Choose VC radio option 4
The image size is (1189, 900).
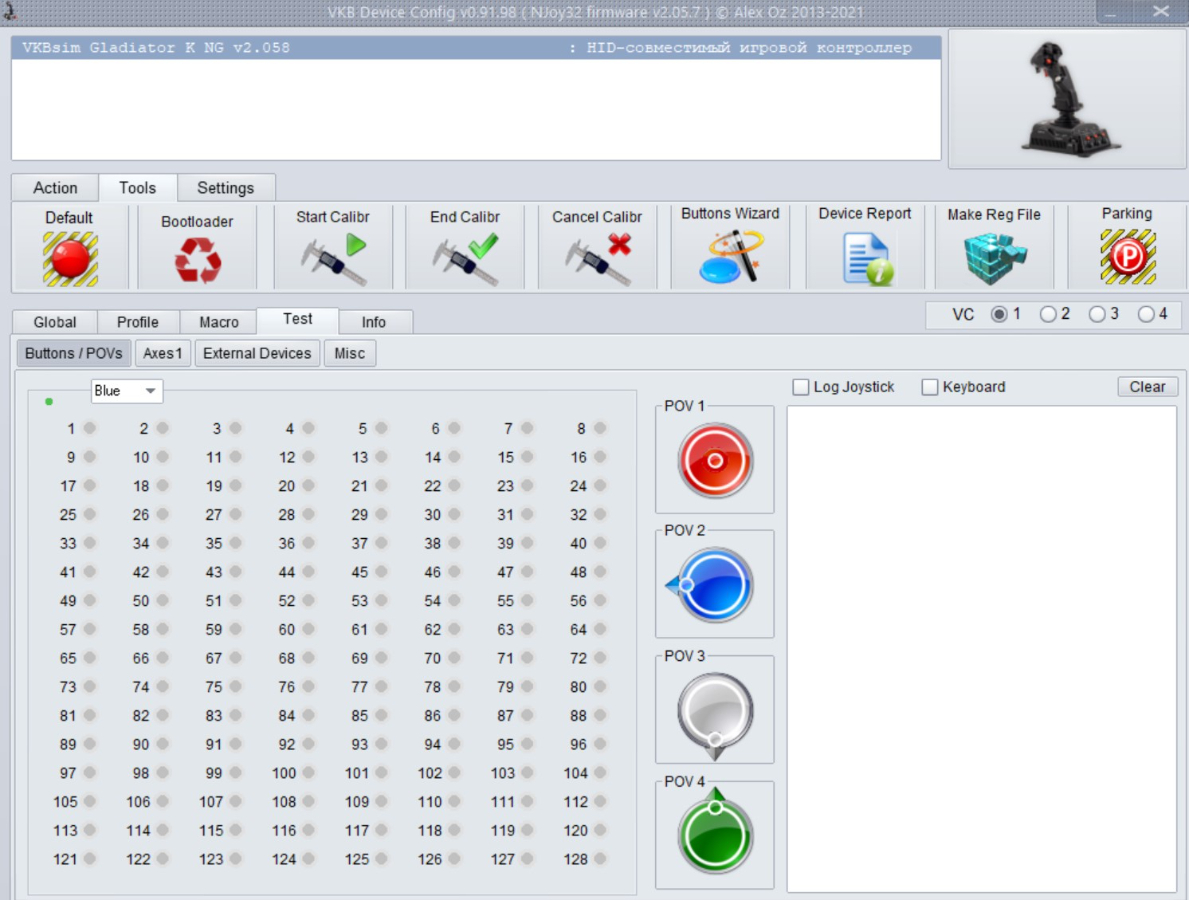(1146, 314)
